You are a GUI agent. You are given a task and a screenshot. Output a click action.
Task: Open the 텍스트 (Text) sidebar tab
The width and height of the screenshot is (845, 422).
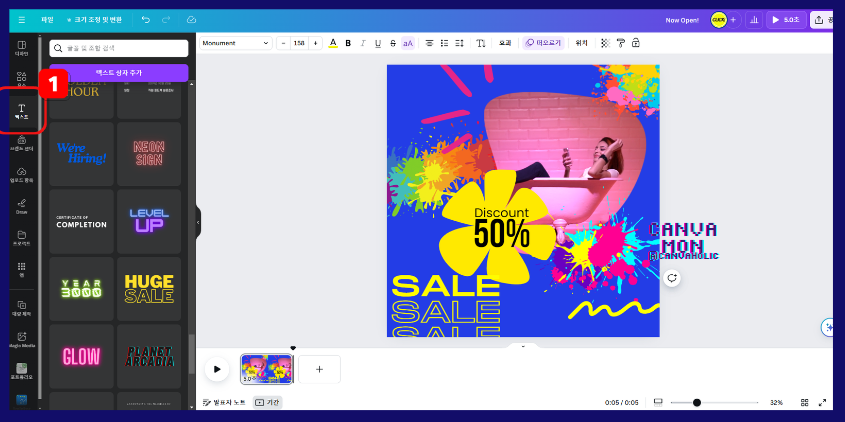pyautogui.click(x=22, y=112)
